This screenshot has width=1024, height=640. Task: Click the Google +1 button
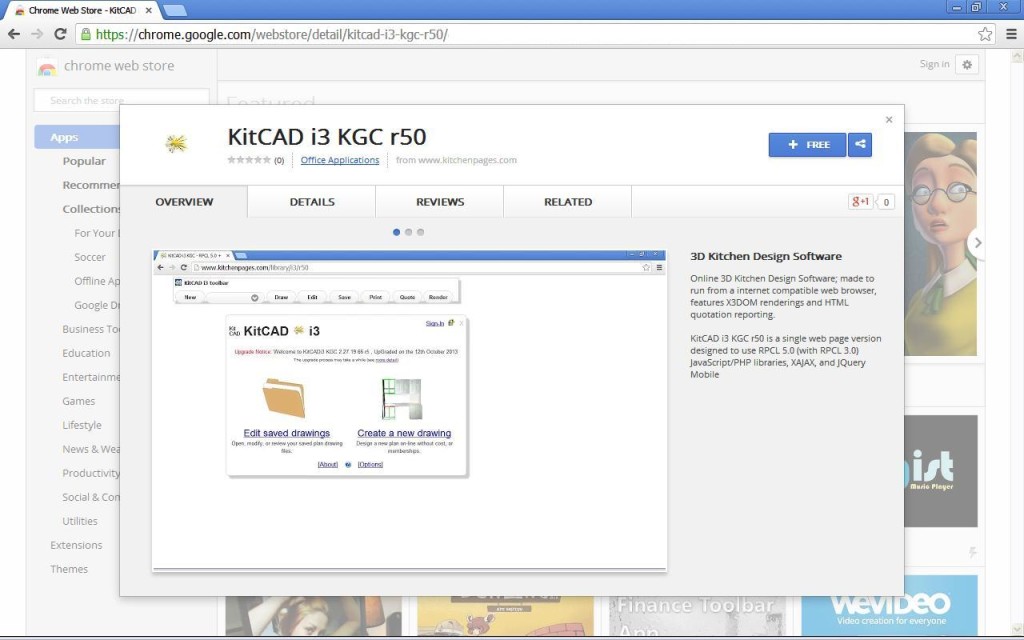[860, 202]
